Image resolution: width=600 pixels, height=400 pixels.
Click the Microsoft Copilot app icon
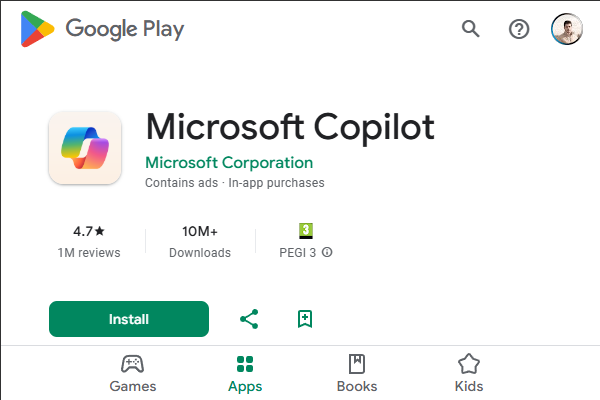(x=85, y=148)
